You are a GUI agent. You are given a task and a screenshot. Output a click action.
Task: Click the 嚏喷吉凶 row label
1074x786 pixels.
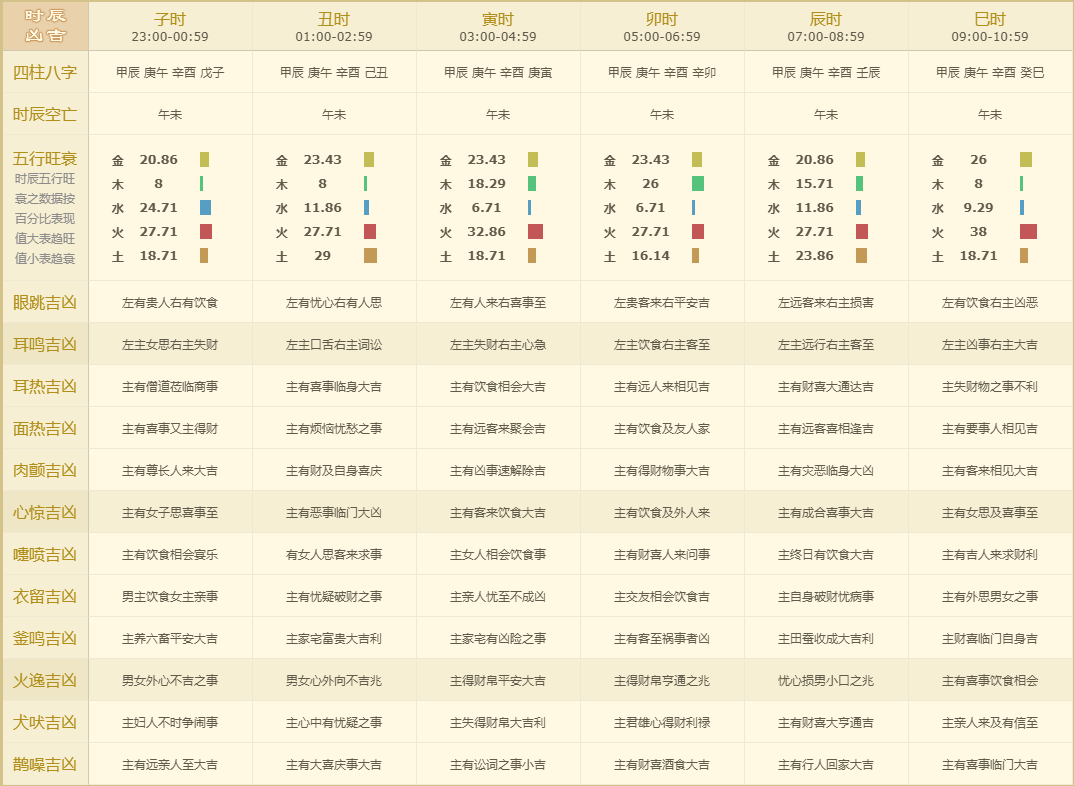pyautogui.click(x=45, y=554)
